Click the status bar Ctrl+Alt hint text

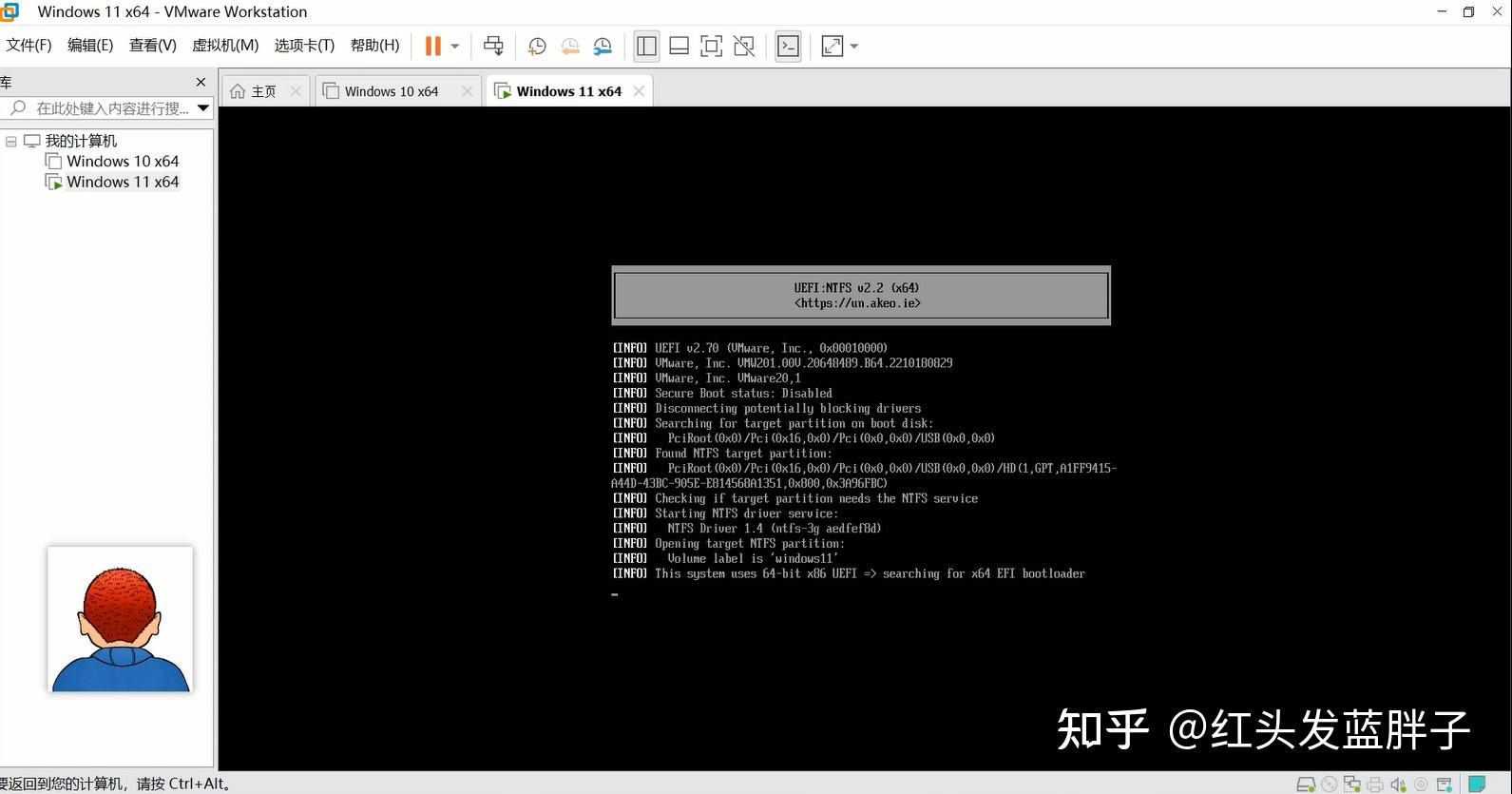pyautogui.click(x=116, y=784)
